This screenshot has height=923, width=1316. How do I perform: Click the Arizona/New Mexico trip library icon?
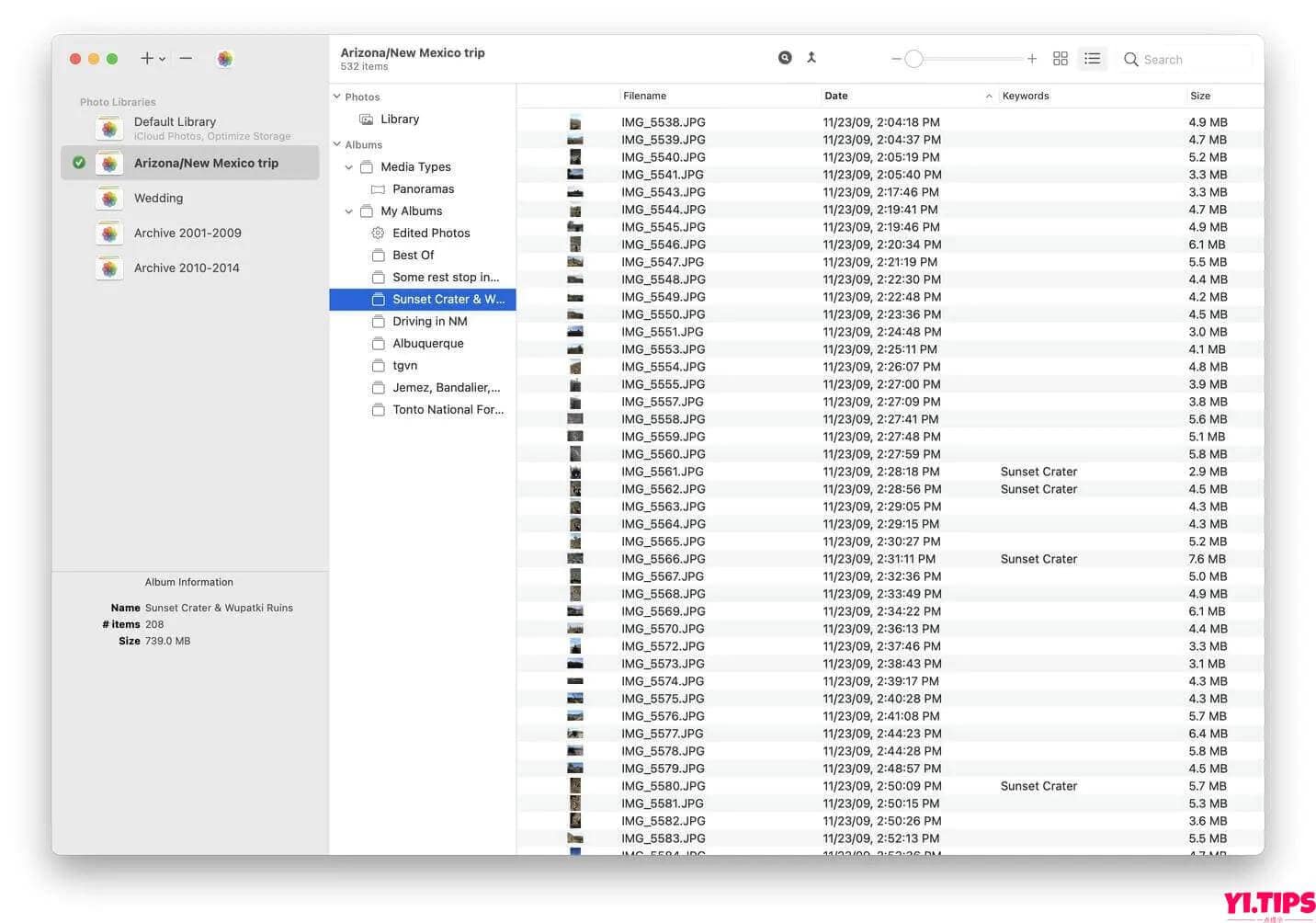point(109,162)
